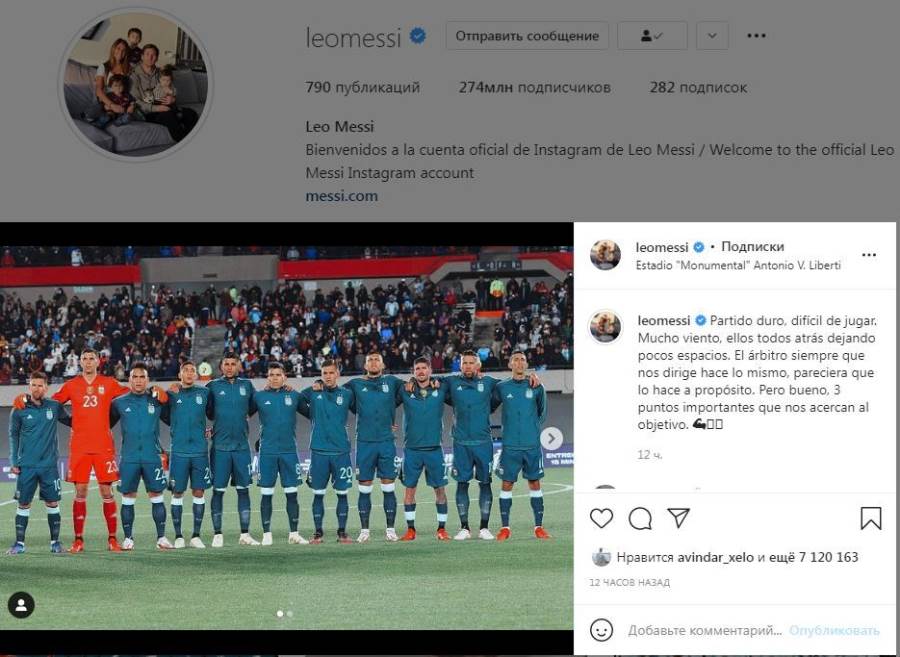Open the Estadio Monumental location link

(x=738, y=265)
